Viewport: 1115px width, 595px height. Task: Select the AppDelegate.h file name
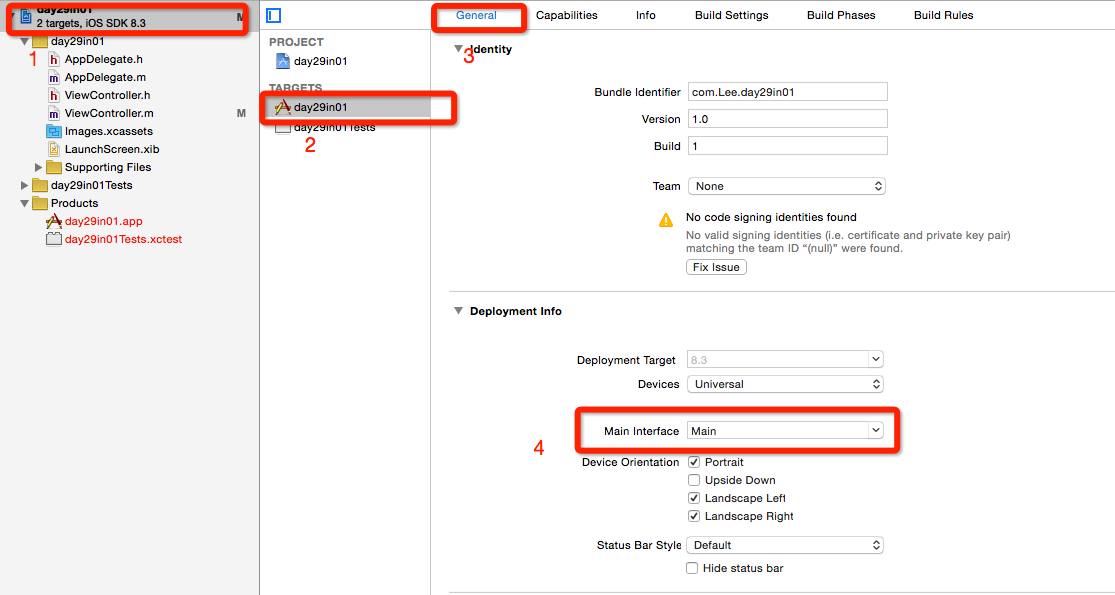coord(104,59)
